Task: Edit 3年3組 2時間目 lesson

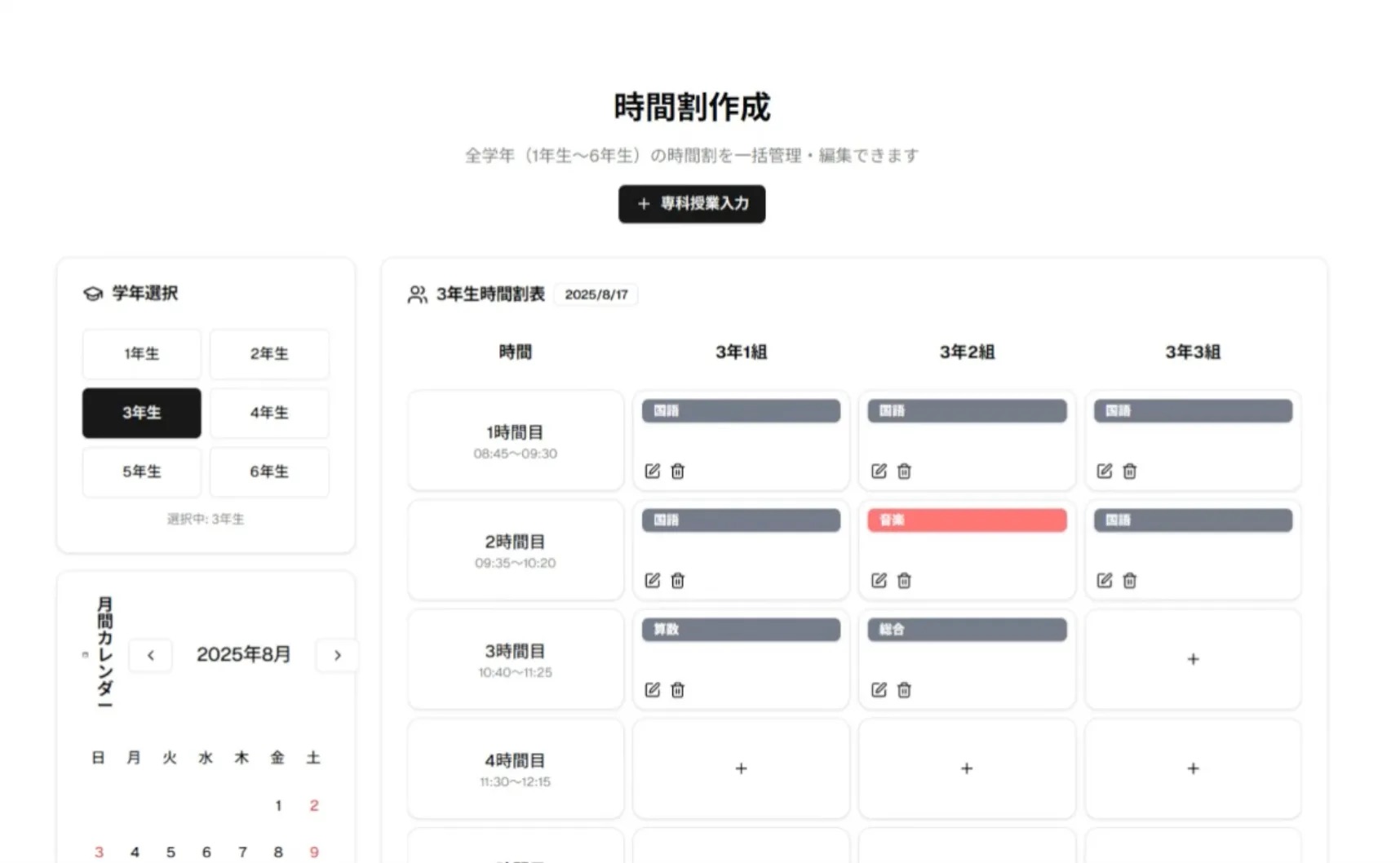Action: [1104, 580]
